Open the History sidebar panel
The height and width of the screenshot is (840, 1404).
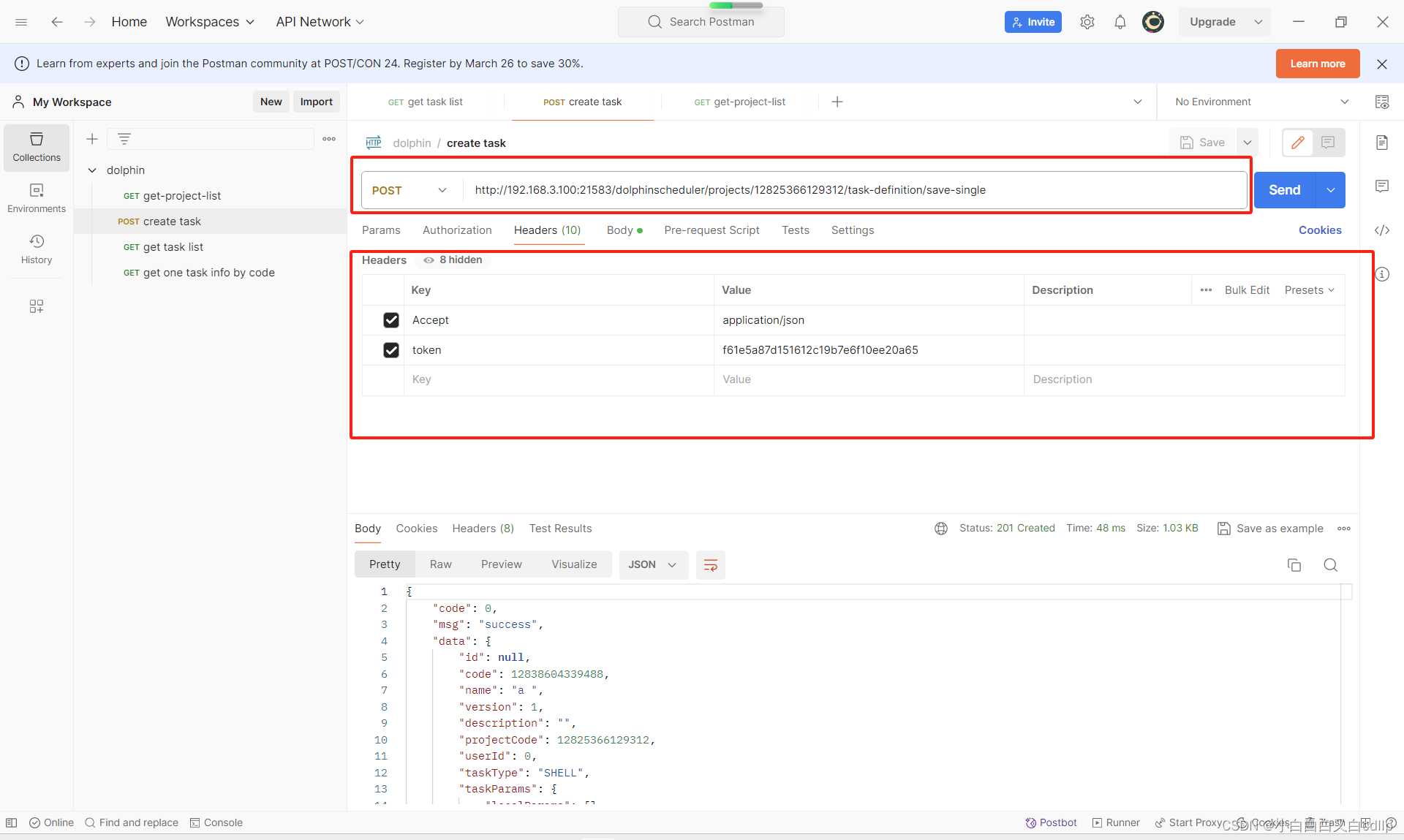(37, 249)
